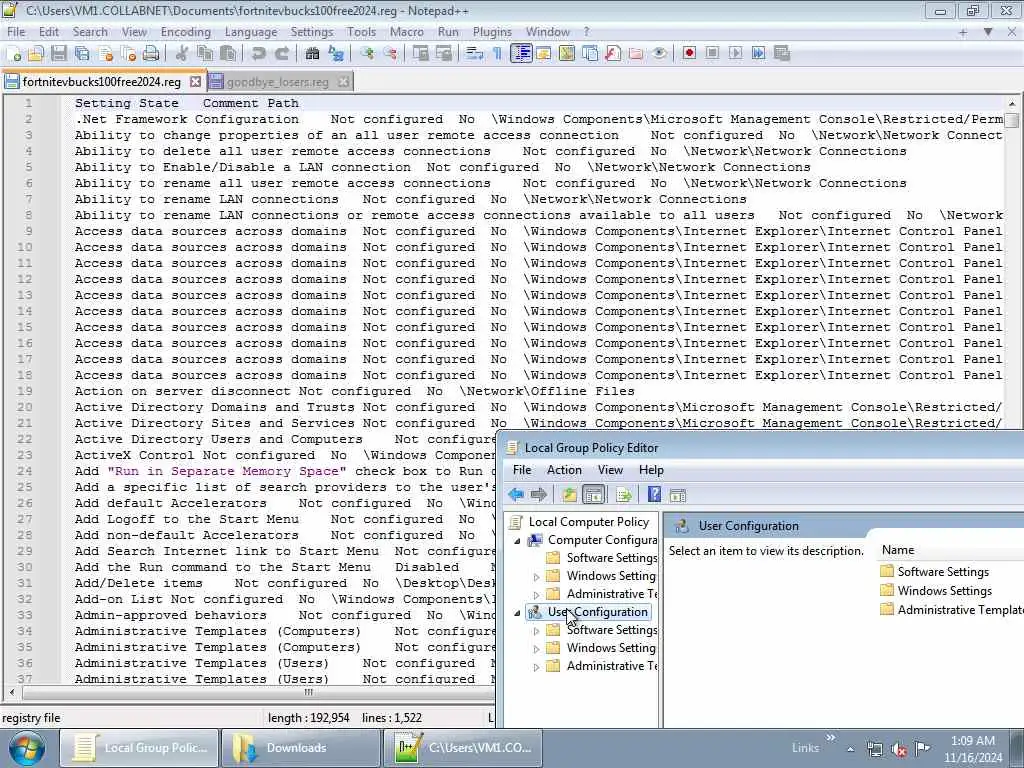
Task: Select the fortnitevbucks100free2024.reg tab
Action: click(x=103, y=82)
